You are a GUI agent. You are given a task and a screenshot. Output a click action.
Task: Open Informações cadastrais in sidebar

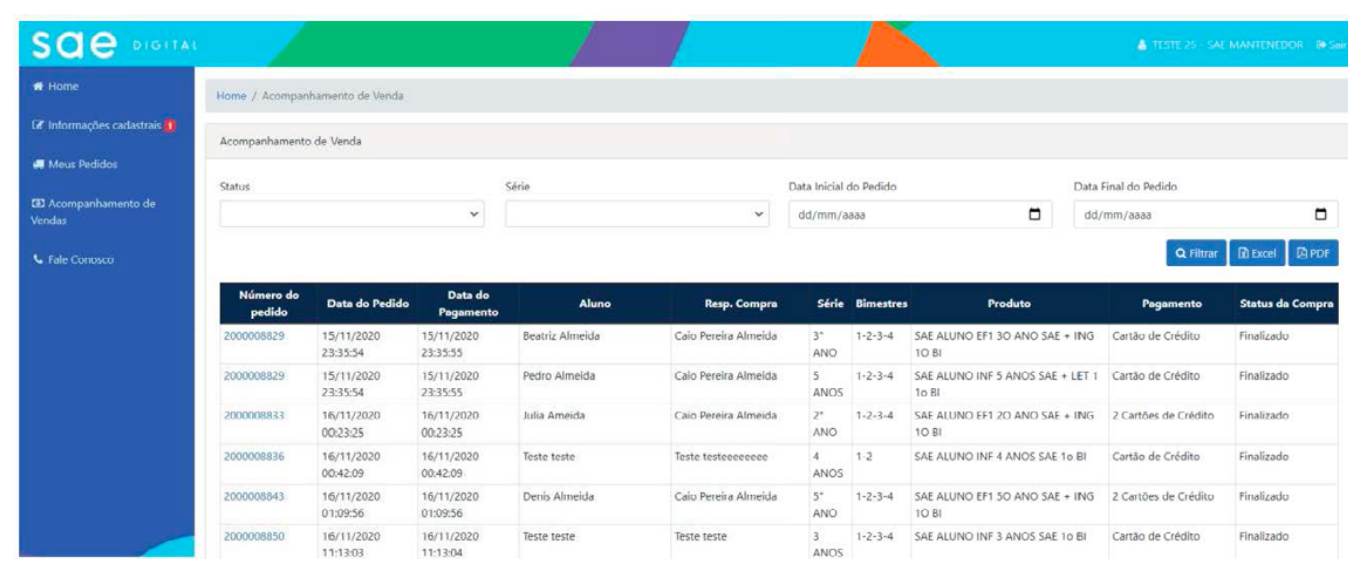coord(104,125)
